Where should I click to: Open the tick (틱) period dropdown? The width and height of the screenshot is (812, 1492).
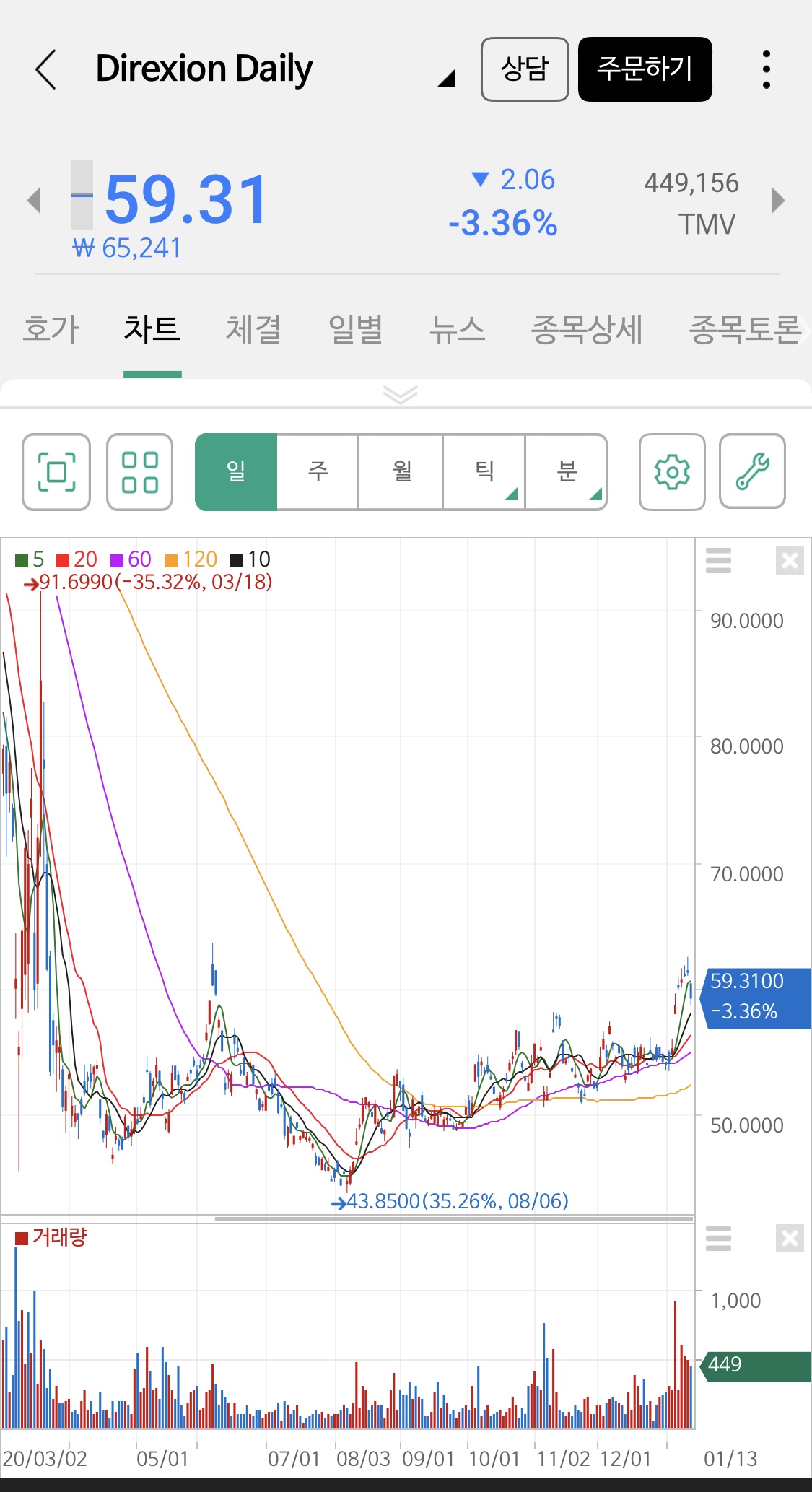click(x=484, y=472)
